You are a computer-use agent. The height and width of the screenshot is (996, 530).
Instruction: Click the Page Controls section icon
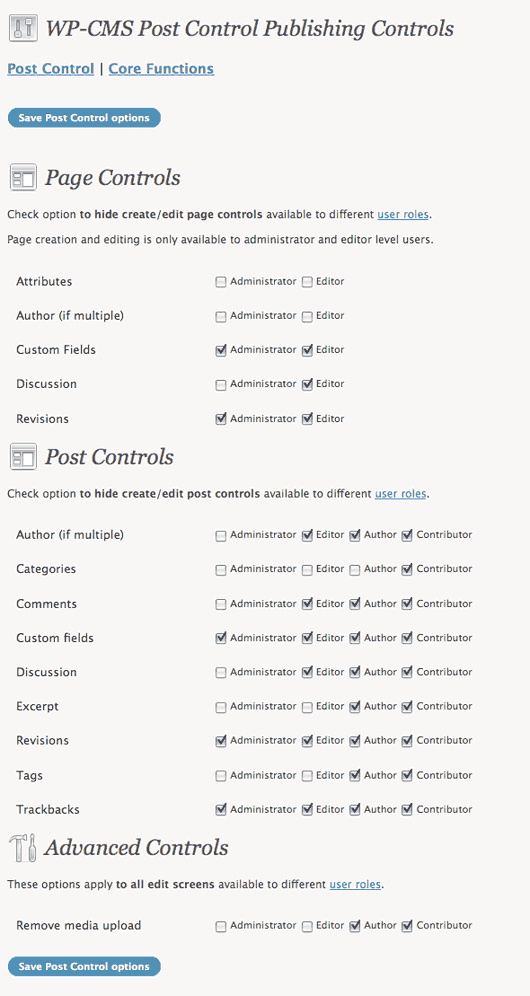(x=23, y=178)
